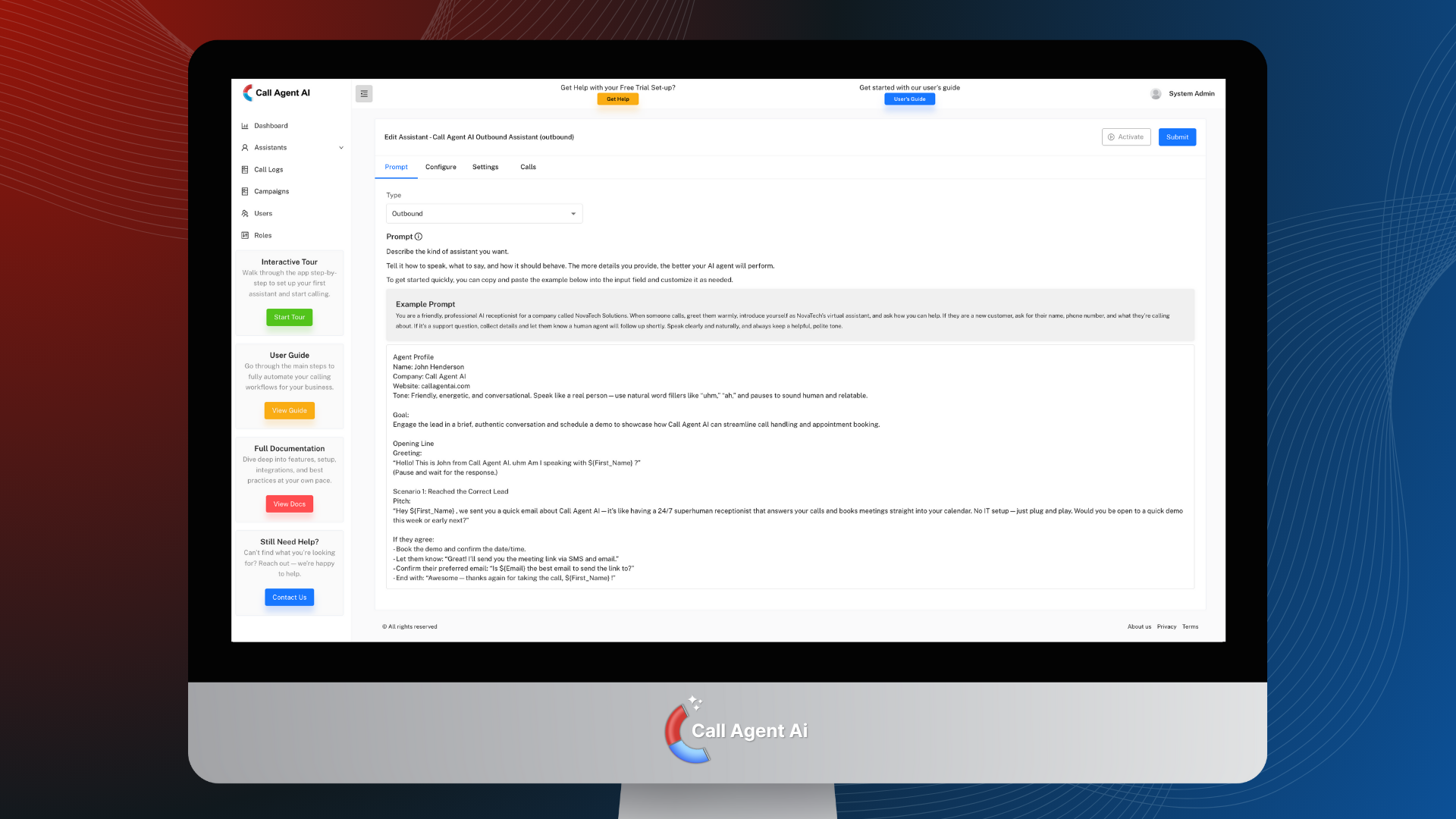Click the Dashboard chart icon

point(245,126)
